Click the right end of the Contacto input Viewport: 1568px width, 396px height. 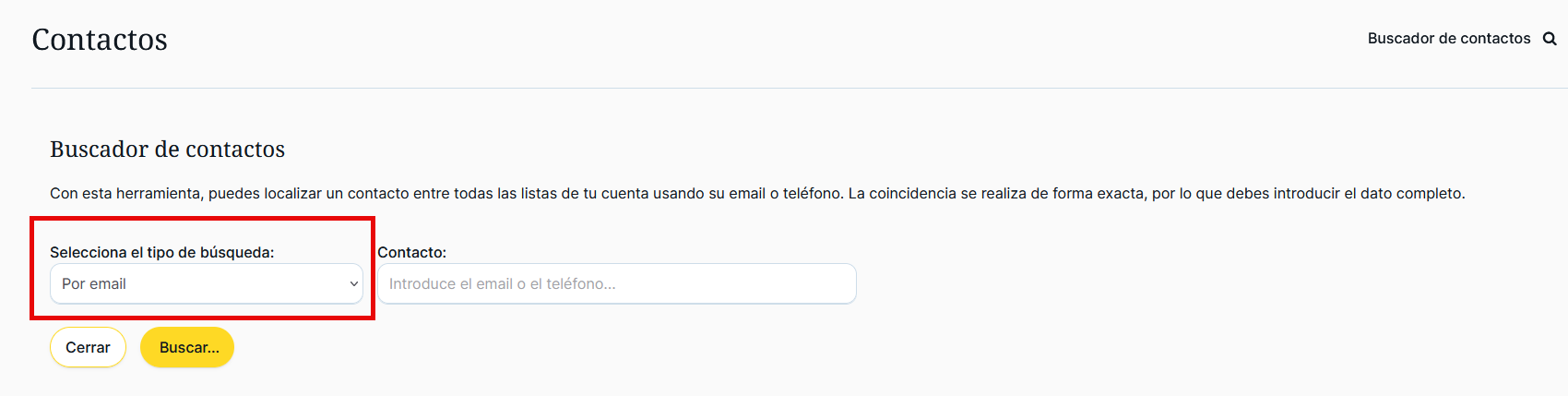click(x=839, y=284)
